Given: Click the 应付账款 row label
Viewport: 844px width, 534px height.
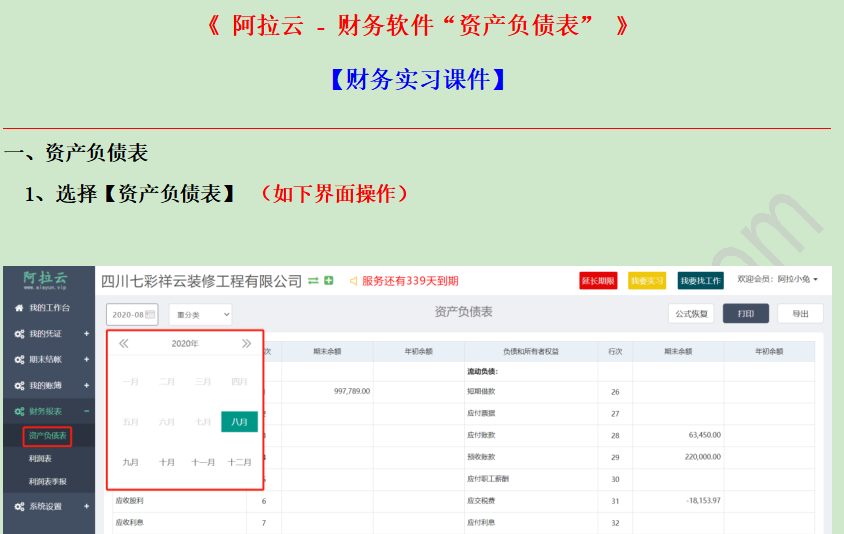Looking at the screenshot, I should point(481,435).
